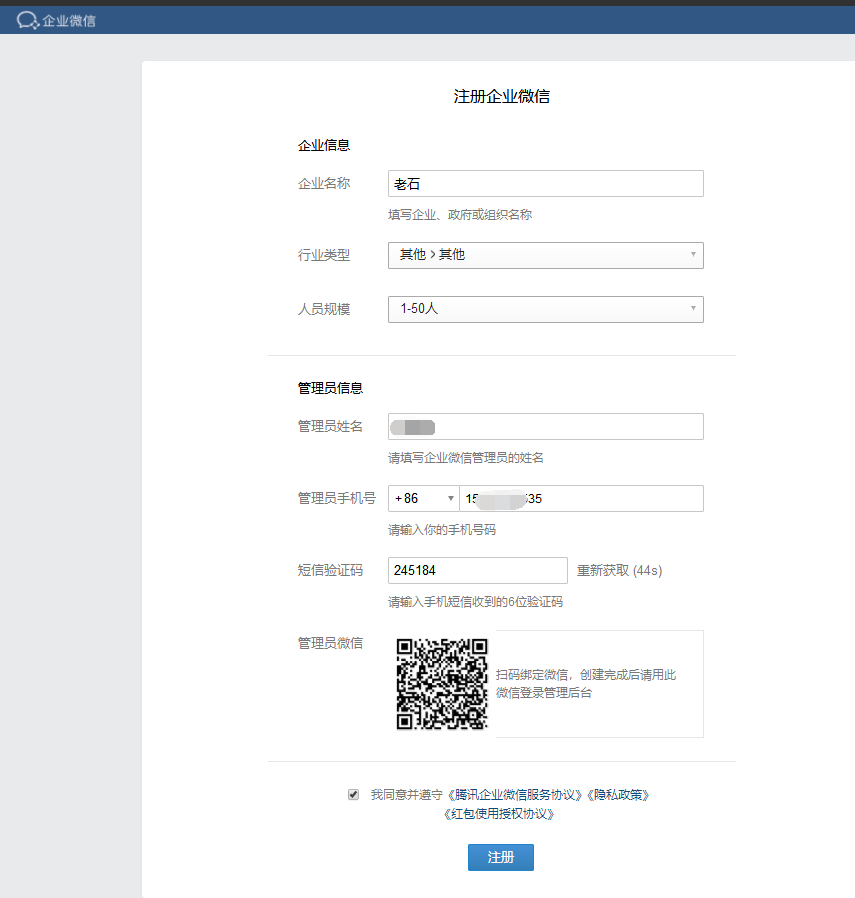Click the 短信验证码 field label
Viewport: 855px width, 898px height.
tap(330, 570)
